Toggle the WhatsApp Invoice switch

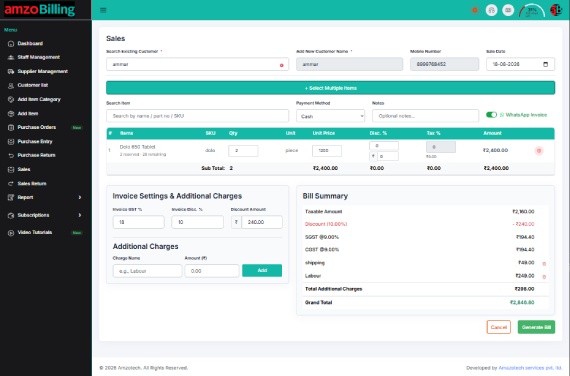[491, 115]
